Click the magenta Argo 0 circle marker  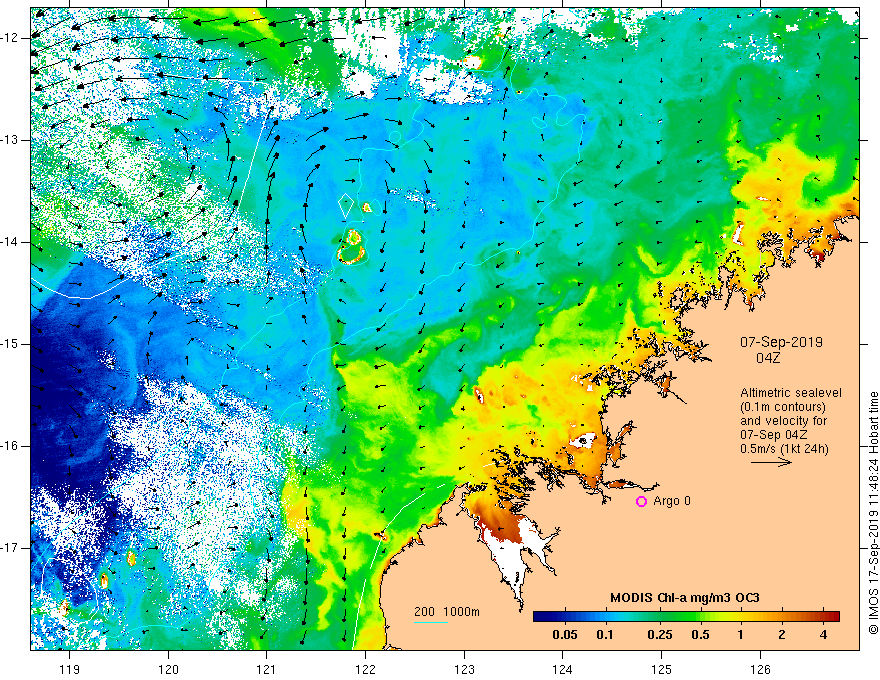[x=641, y=502]
